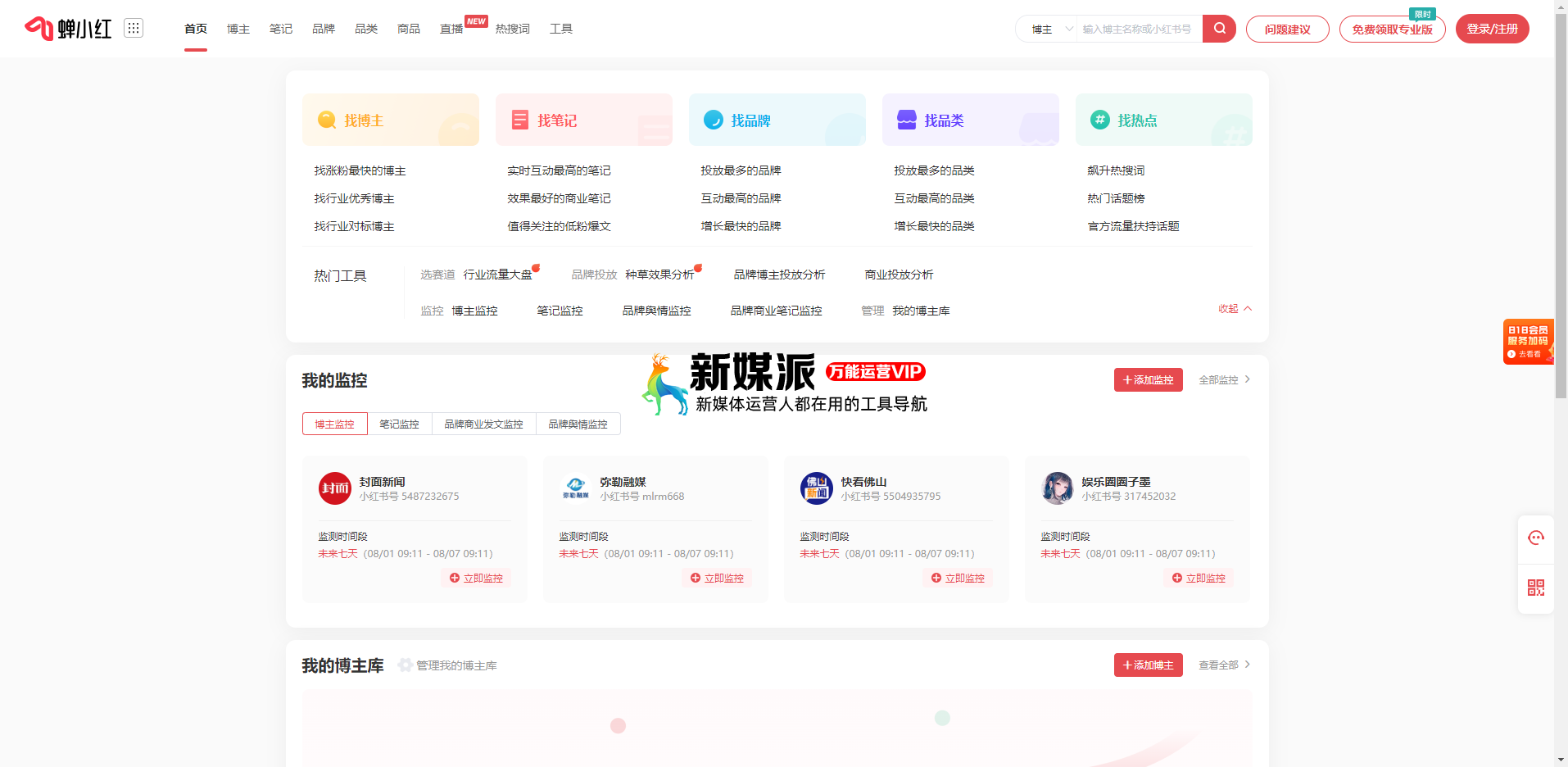Collapse the tools panel with 收起
Screen dimensions: 1568x767
[x=1235, y=309]
